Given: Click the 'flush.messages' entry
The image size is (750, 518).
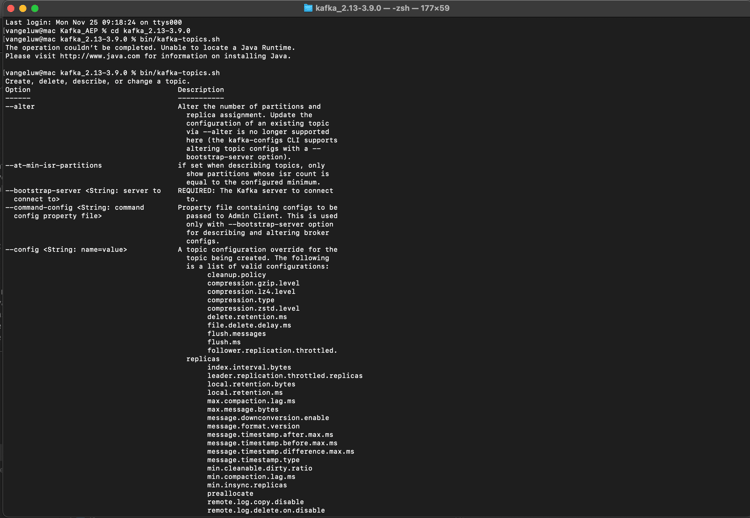Looking at the screenshot, I should pyautogui.click(x=236, y=334).
